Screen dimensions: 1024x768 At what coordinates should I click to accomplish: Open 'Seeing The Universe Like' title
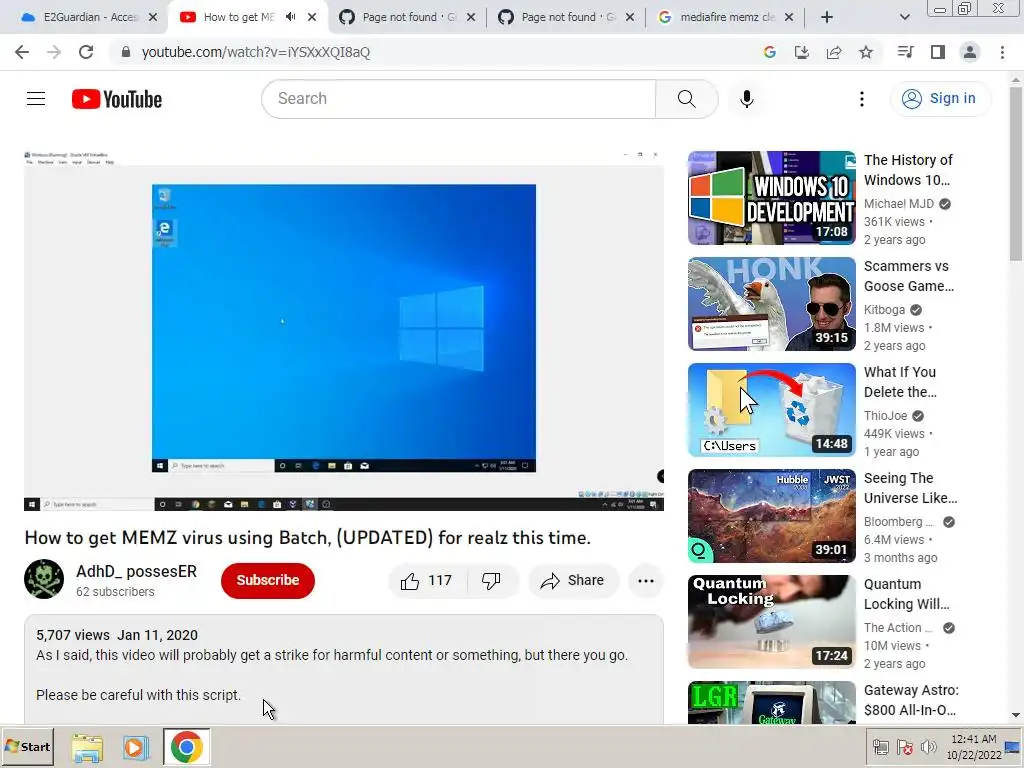[x=910, y=488]
